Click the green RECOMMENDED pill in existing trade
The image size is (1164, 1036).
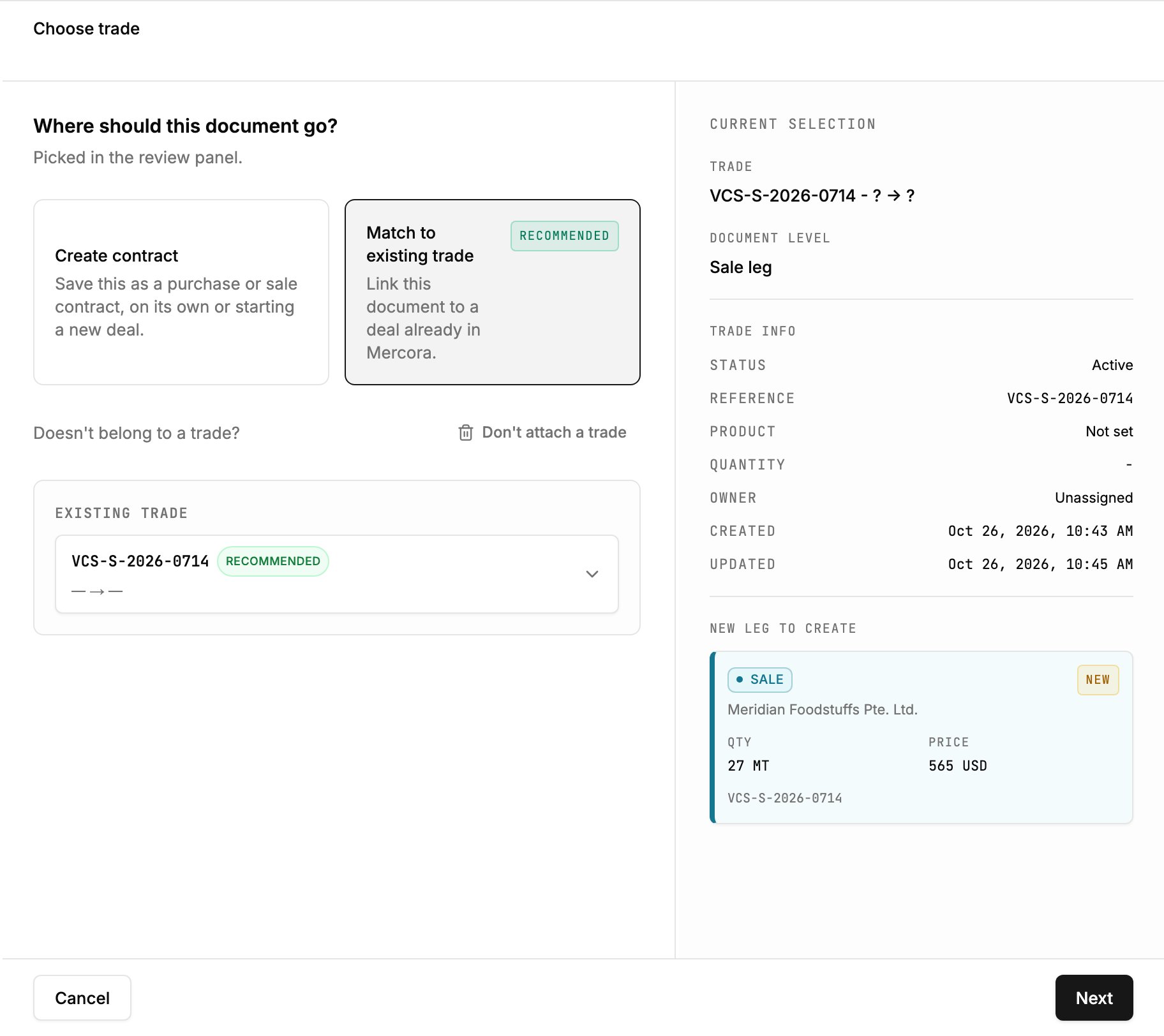tap(273, 561)
